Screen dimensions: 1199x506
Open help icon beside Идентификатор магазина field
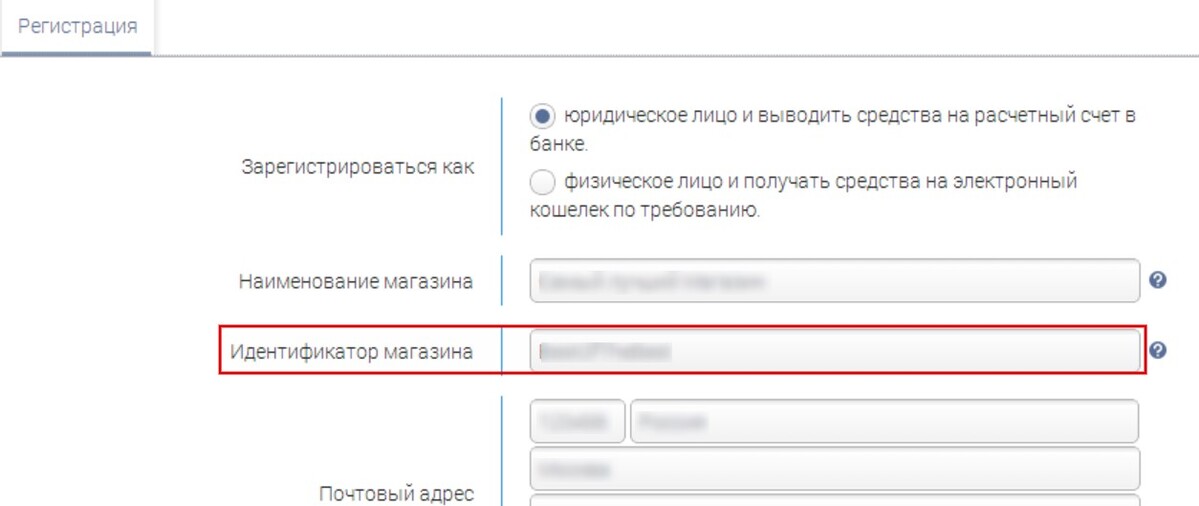[1158, 350]
